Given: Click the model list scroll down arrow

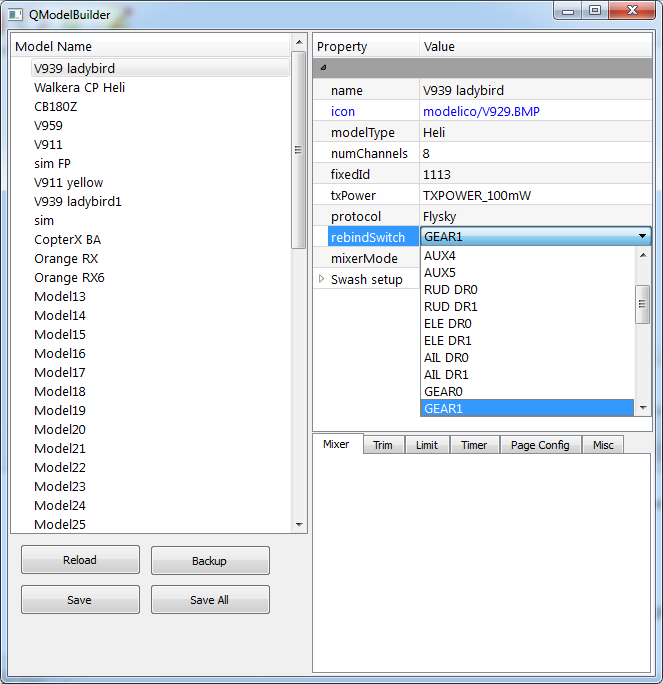Looking at the screenshot, I should [x=299, y=524].
